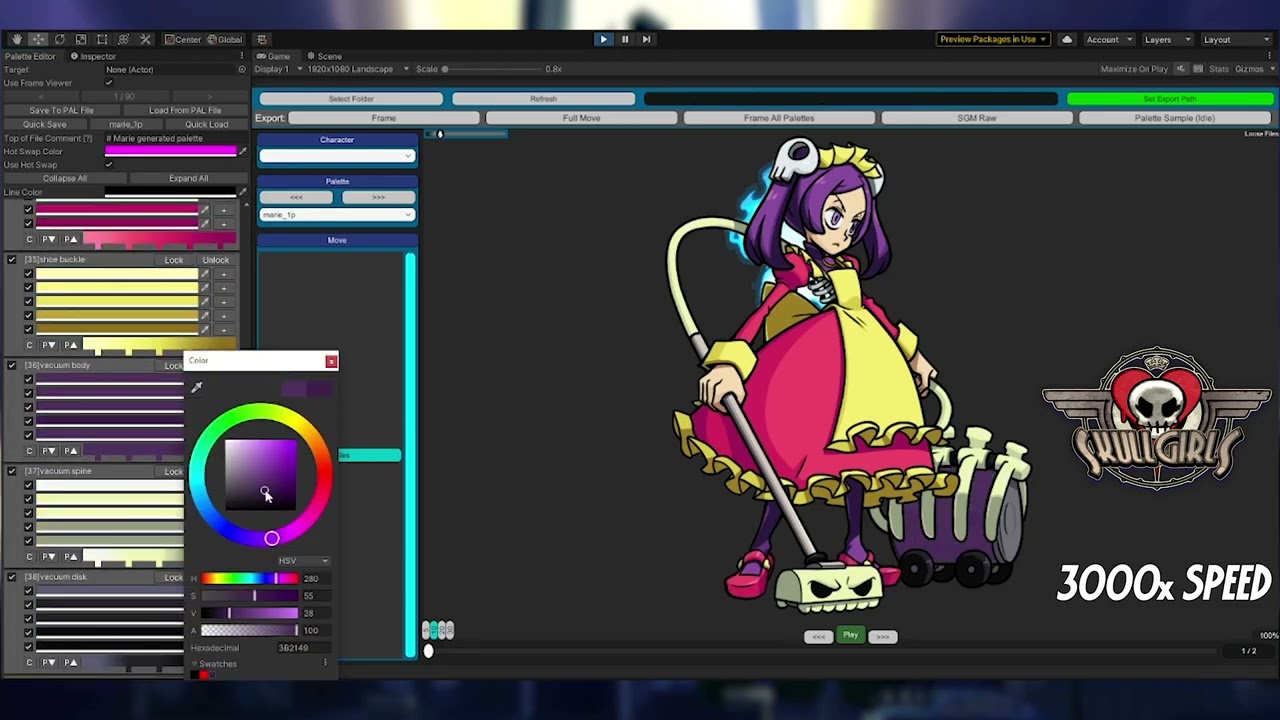Toggle Mute Audio icon in Game view

tap(1181, 69)
